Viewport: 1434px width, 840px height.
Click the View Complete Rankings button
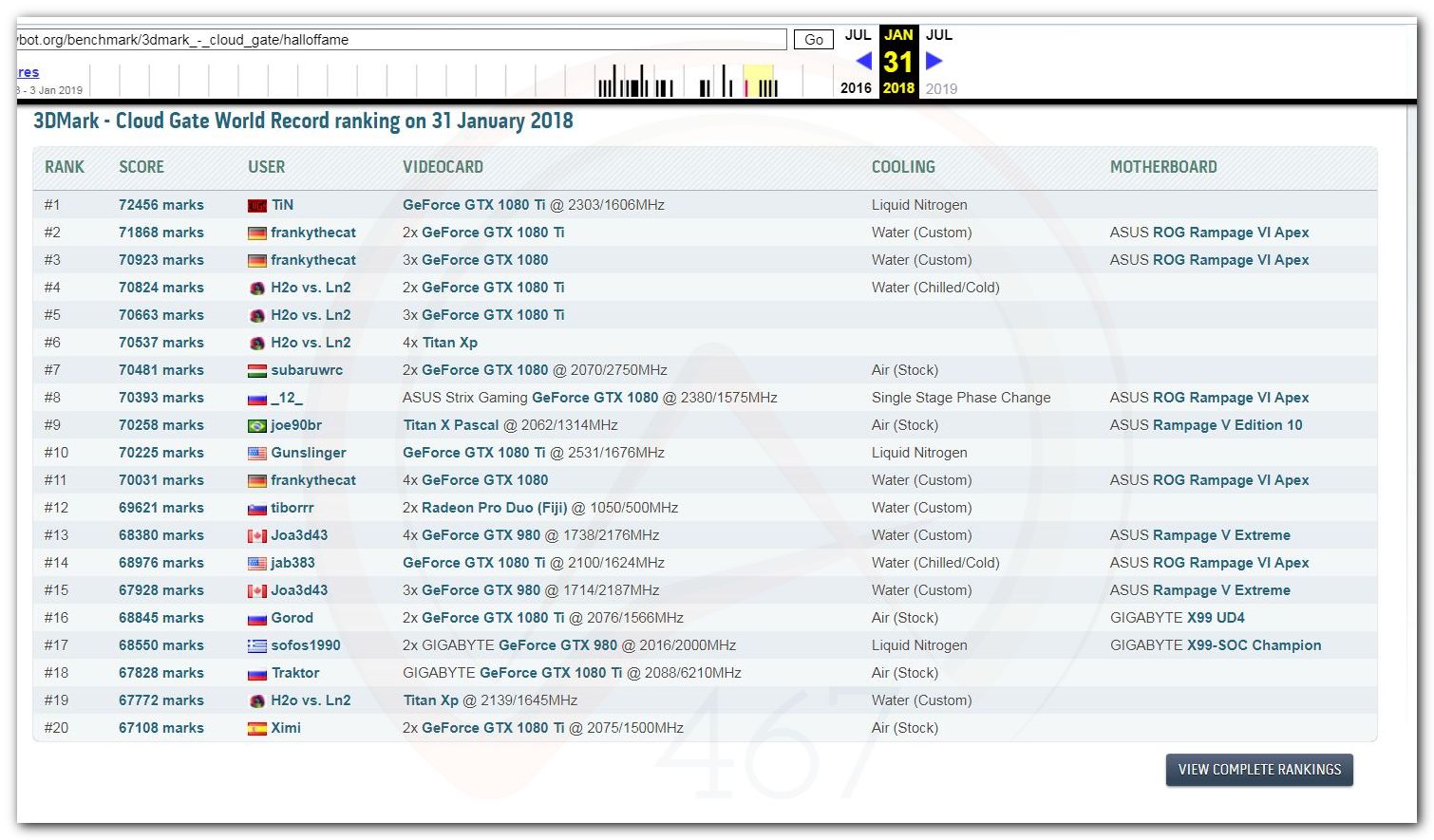tap(1258, 770)
